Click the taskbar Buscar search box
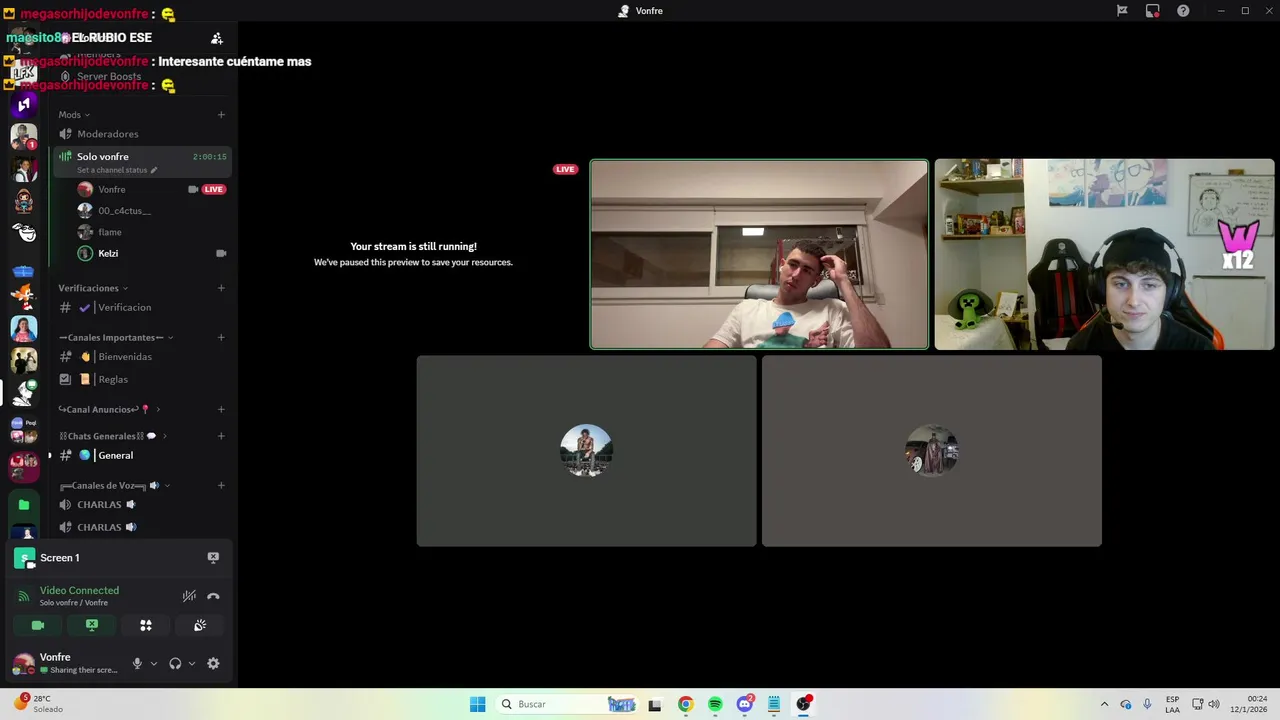Viewport: 1280px width, 720px height. point(567,704)
